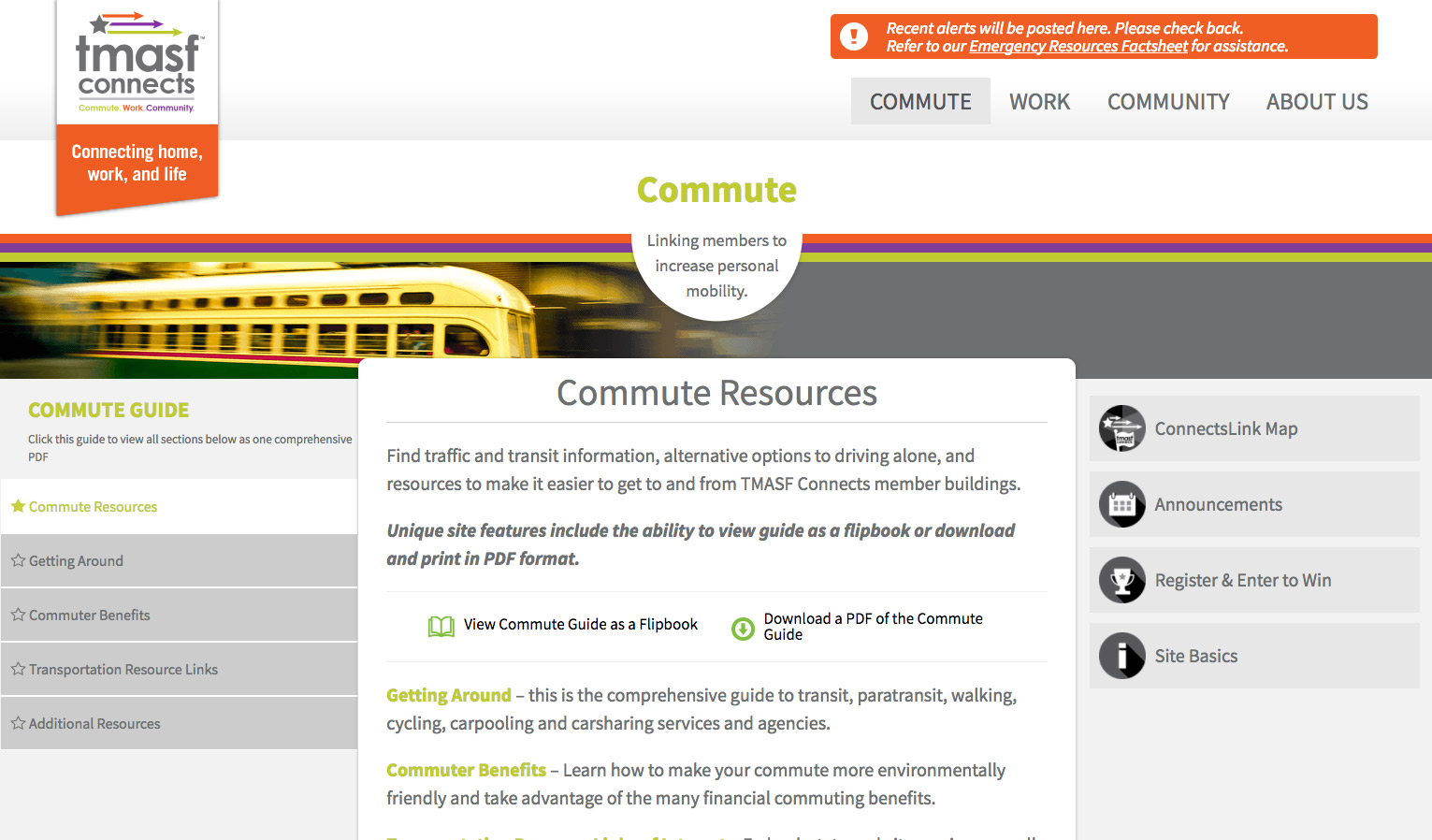1432x840 pixels.
Task: Go to the ABOUT US page
Action: [1317, 102]
